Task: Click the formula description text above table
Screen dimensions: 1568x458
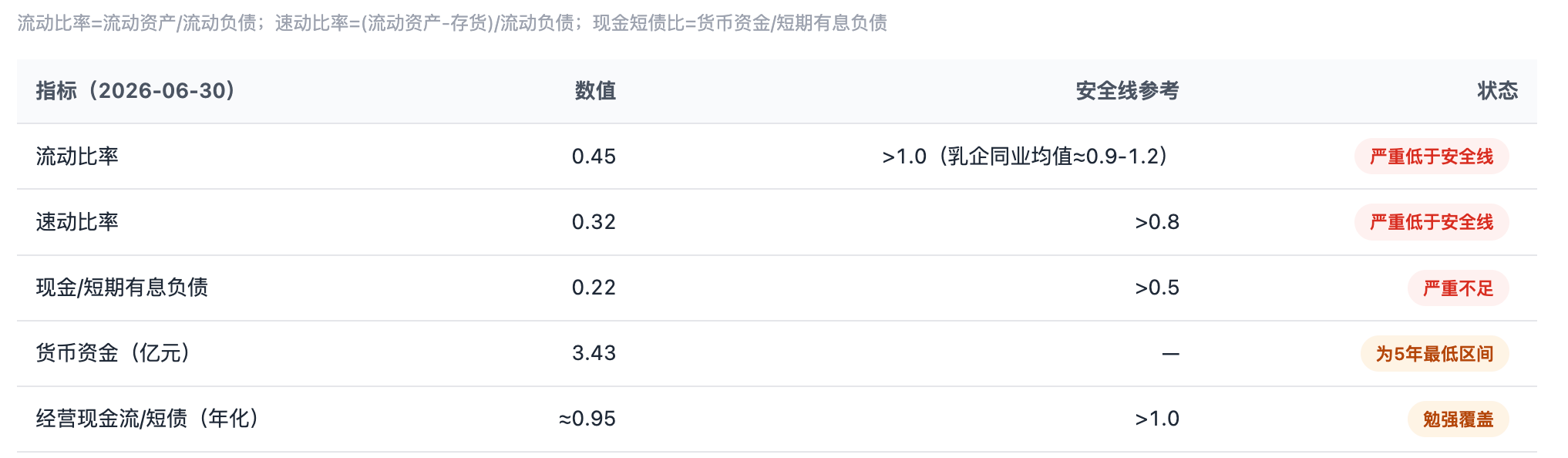Action: point(453,23)
